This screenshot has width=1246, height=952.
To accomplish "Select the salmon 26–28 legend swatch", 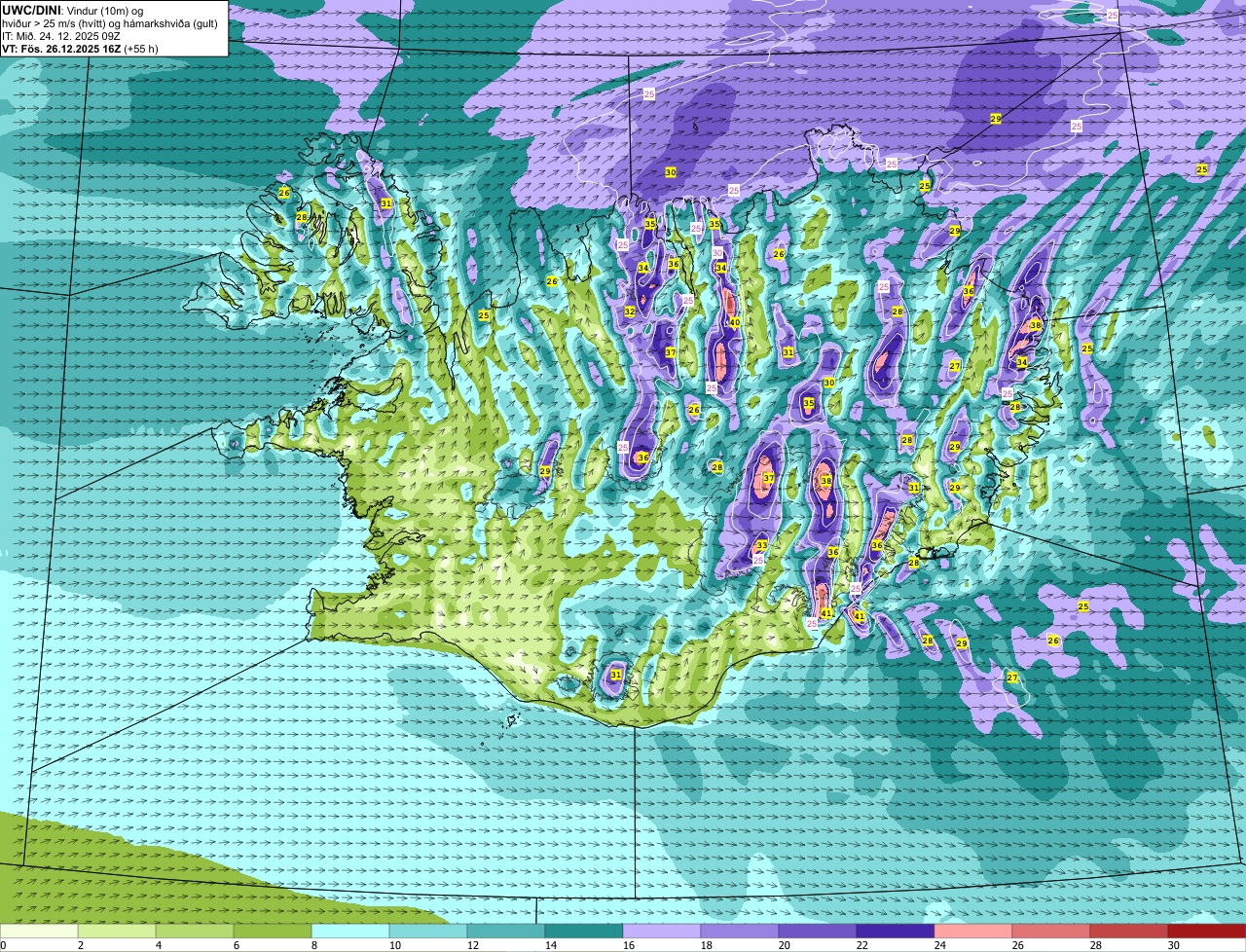I will pyautogui.click(x=1051, y=931).
